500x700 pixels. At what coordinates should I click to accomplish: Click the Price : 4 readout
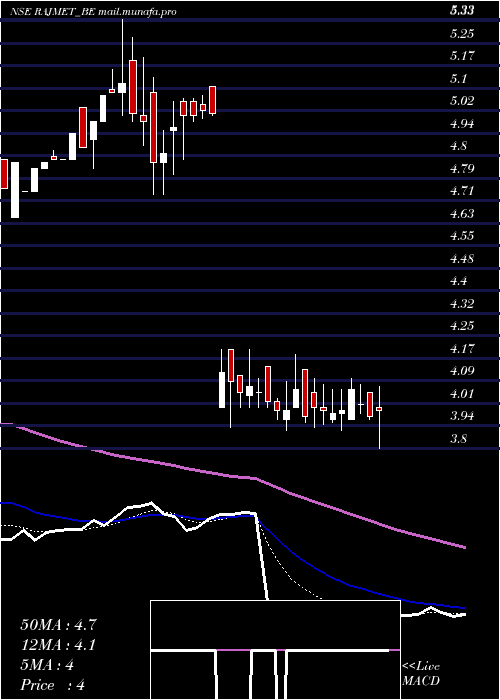53,685
